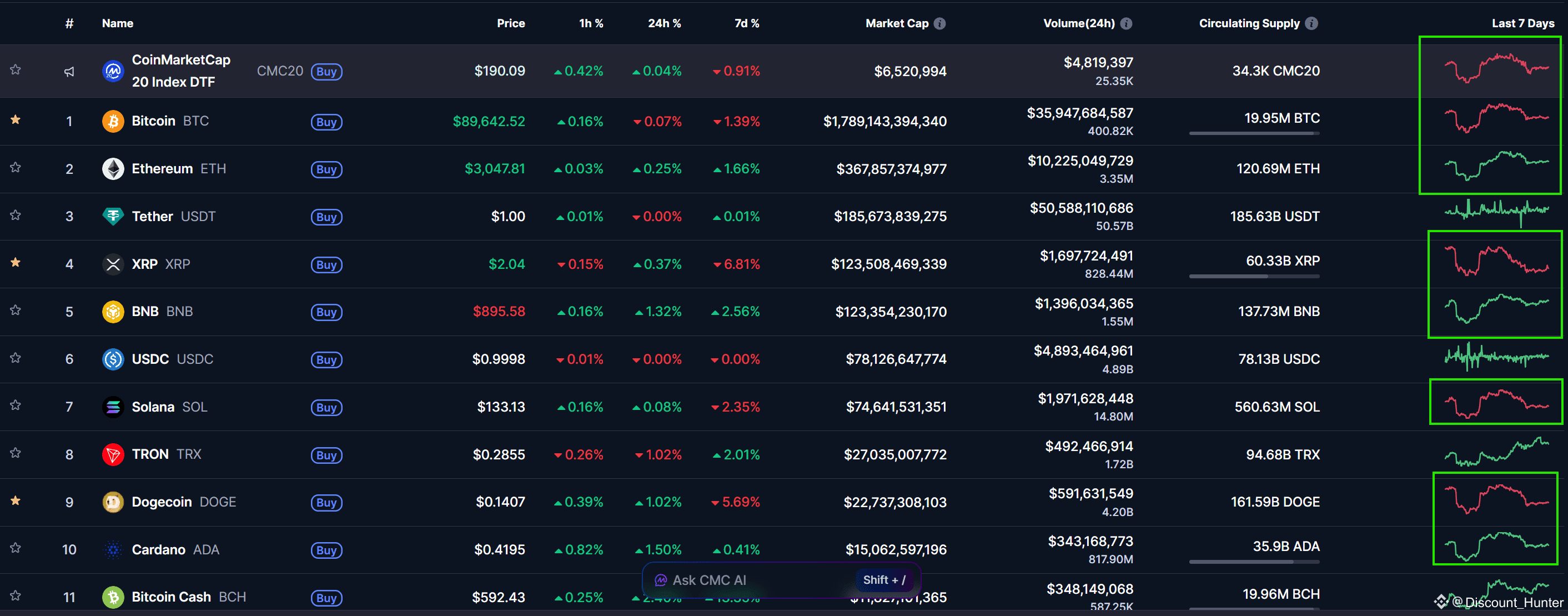
Task: Sort by 7d % column header
Action: pos(746,24)
